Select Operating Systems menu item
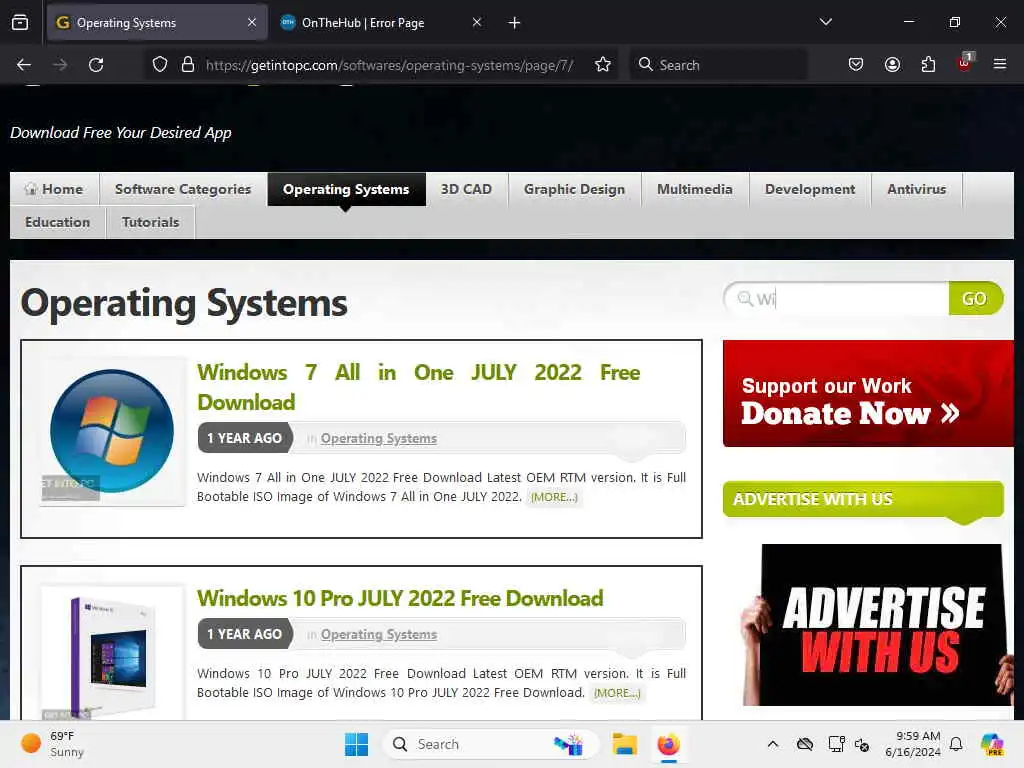This screenshot has width=1024, height=768. pos(346,189)
